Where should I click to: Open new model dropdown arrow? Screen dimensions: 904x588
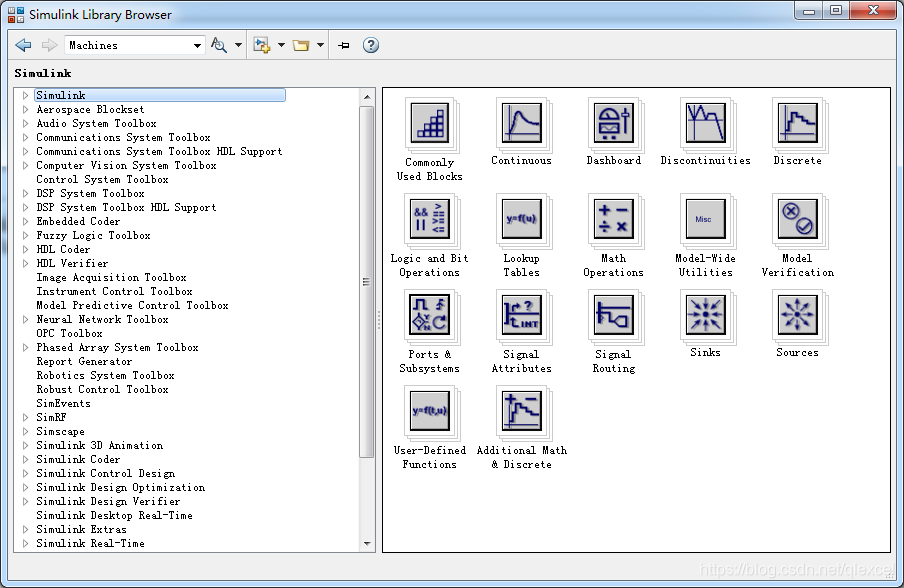(x=281, y=45)
